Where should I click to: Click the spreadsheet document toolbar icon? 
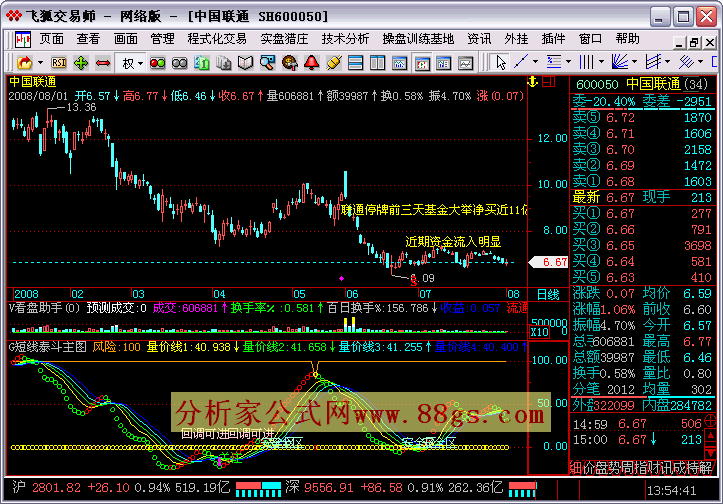coord(201,62)
